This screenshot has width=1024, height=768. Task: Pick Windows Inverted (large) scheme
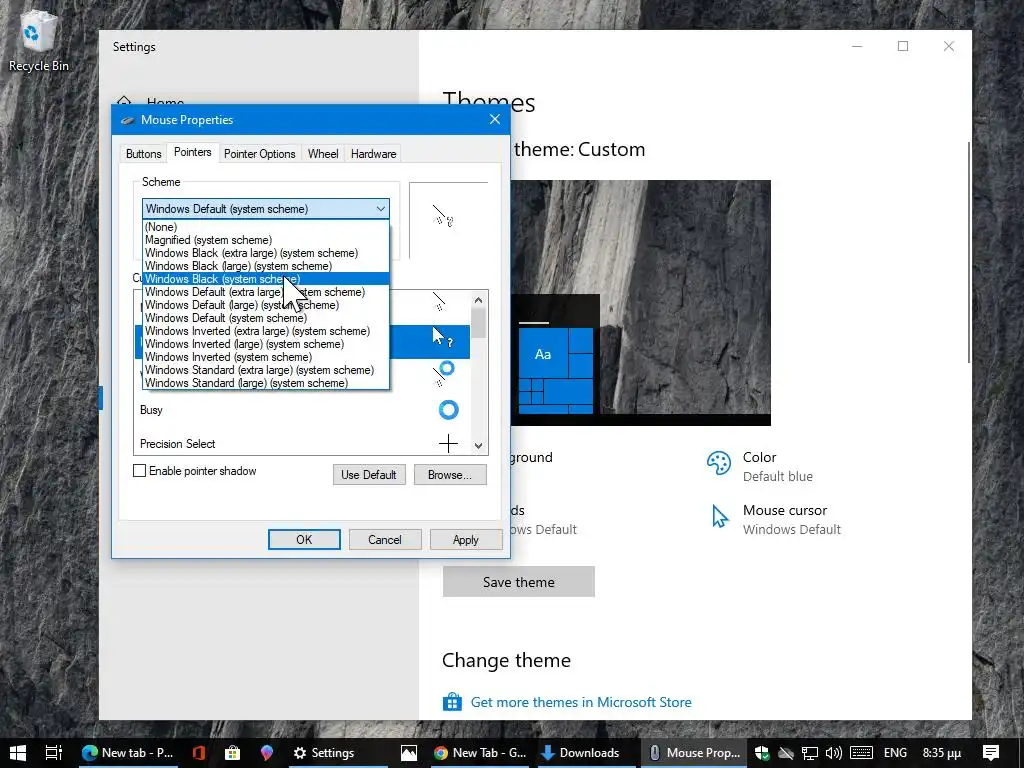266,344
